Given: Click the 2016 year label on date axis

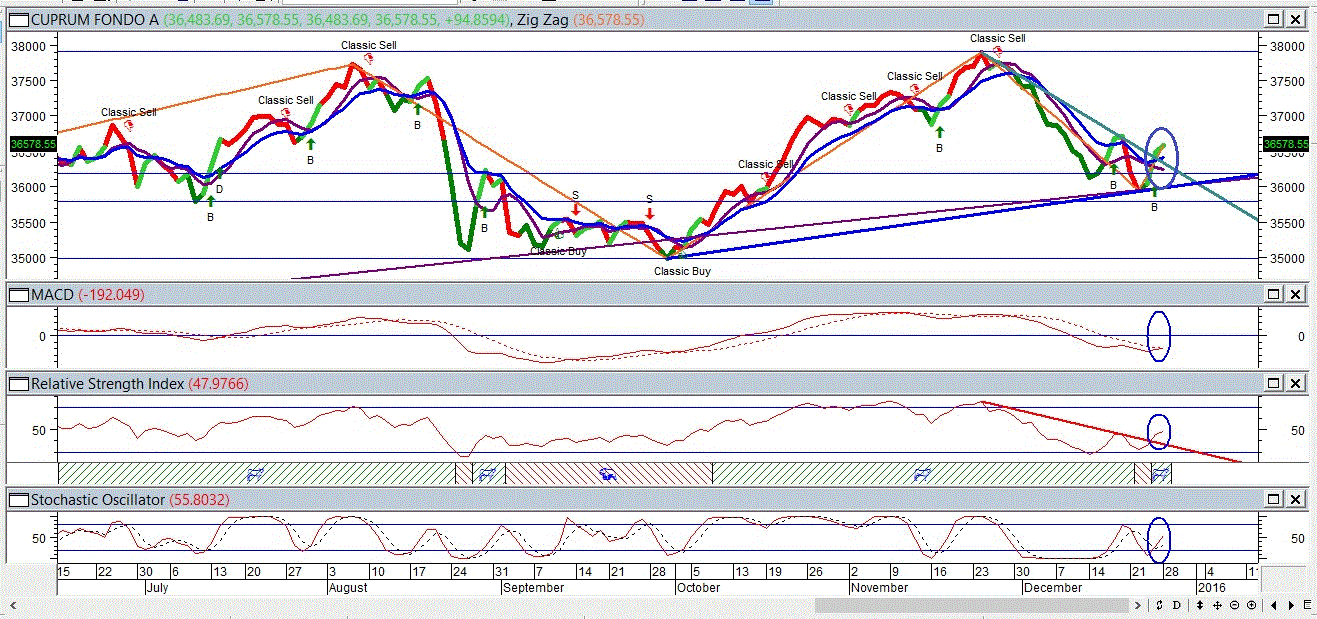Looking at the screenshot, I should [x=1210, y=588].
